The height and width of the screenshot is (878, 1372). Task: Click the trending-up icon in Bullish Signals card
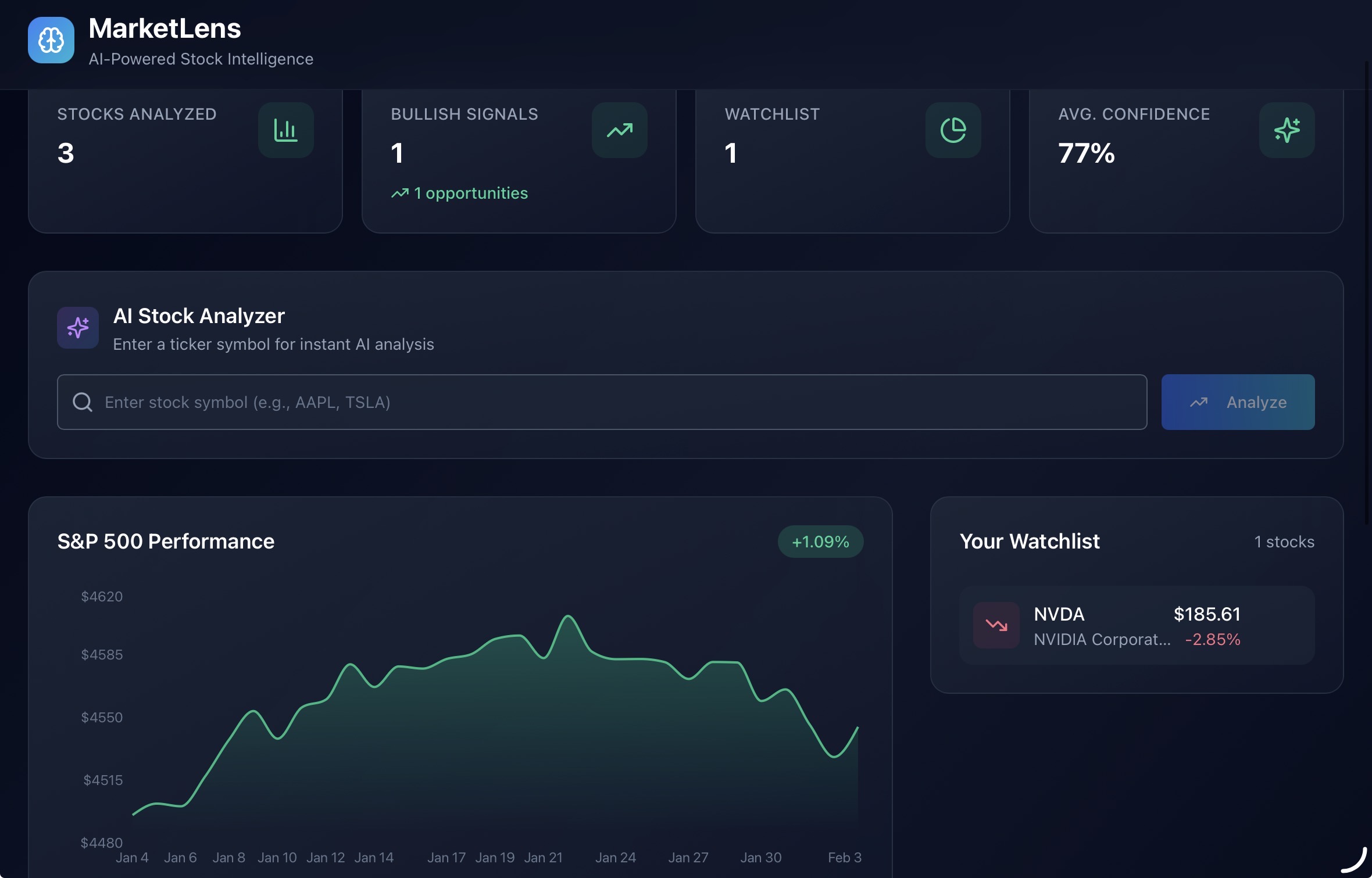[619, 130]
